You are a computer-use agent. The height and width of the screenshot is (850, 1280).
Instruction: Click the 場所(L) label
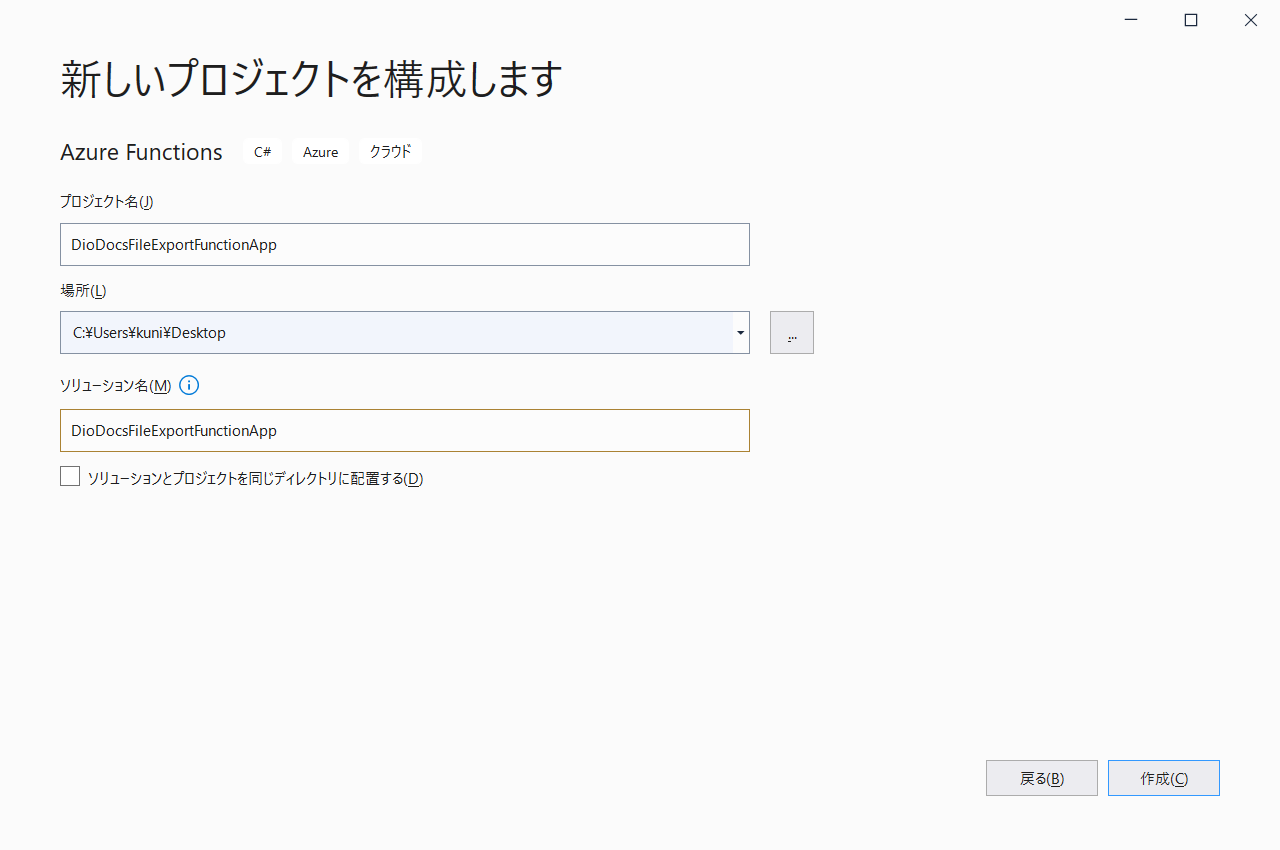click(x=83, y=290)
